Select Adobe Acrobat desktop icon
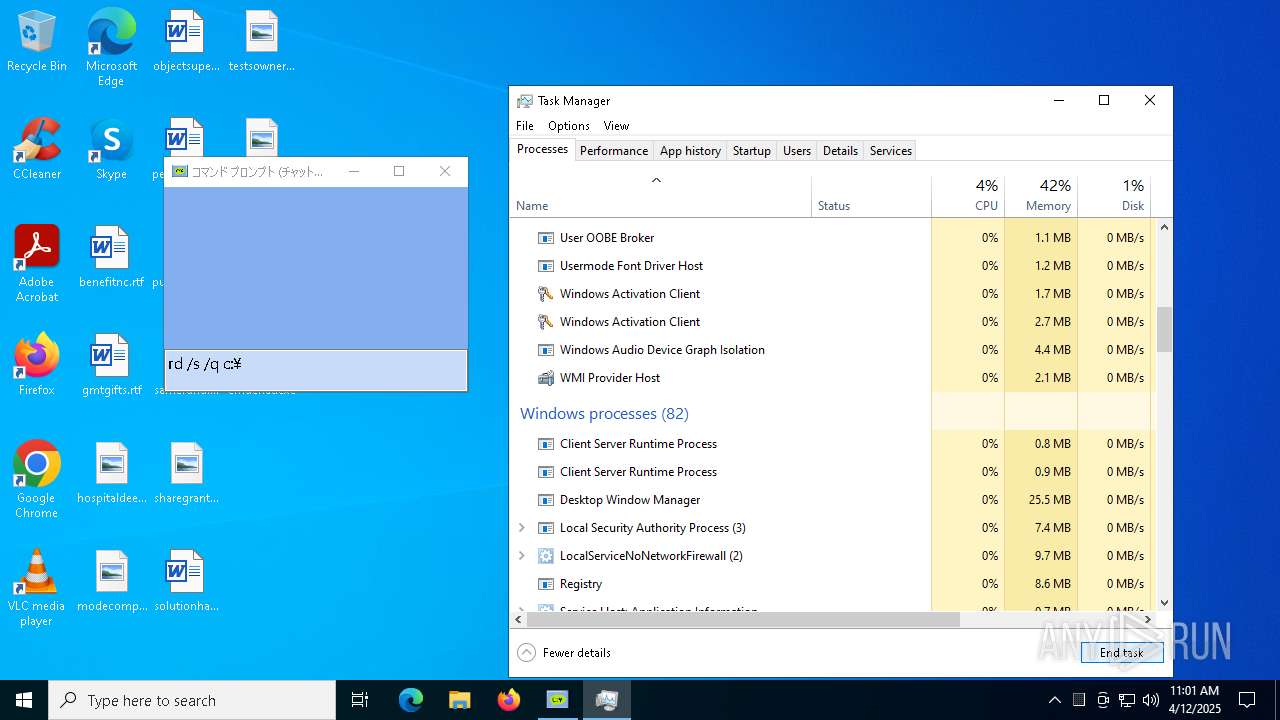Viewport: 1280px width, 720px height. [x=37, y=264]
